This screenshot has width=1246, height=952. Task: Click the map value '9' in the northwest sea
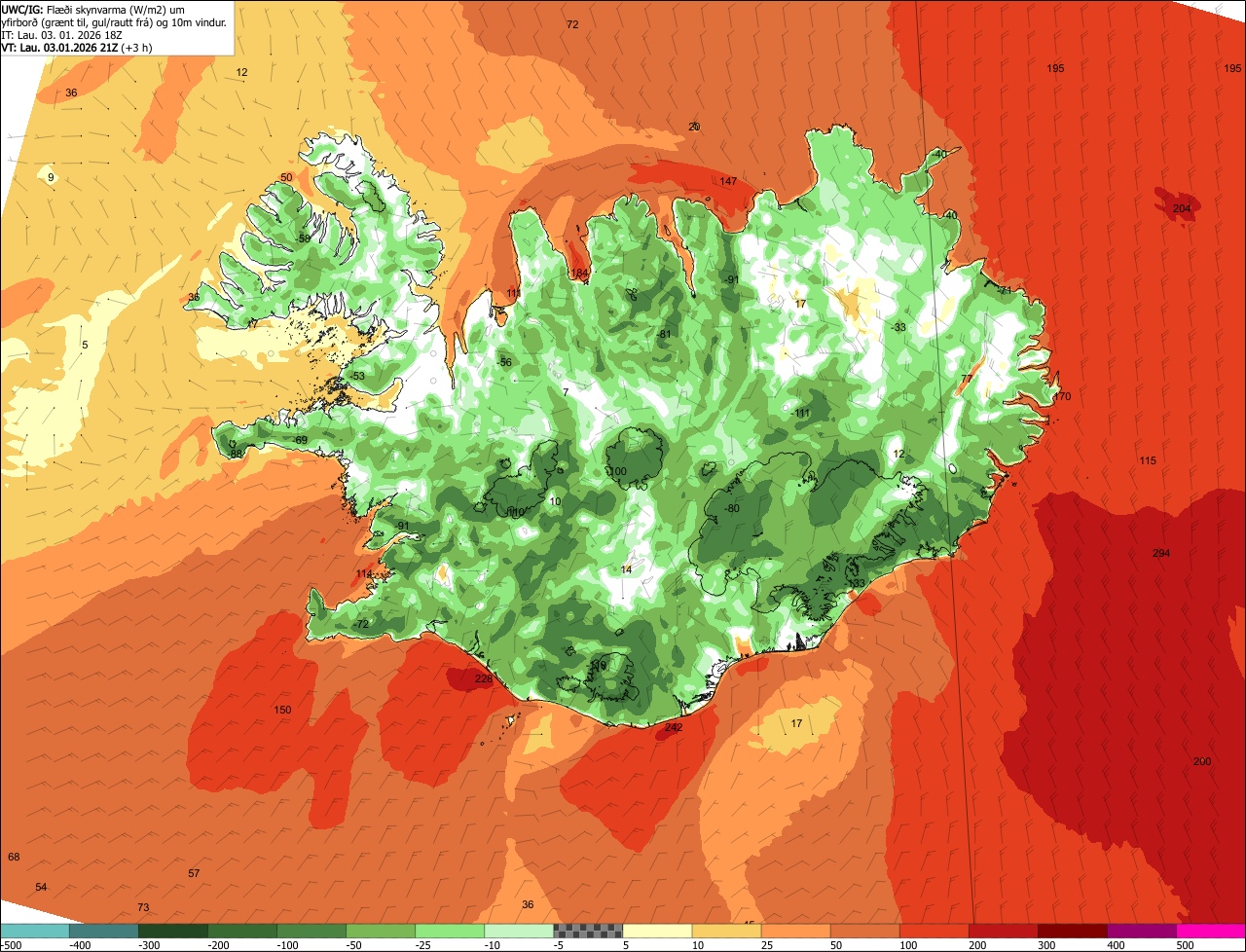tap(51, 178)
